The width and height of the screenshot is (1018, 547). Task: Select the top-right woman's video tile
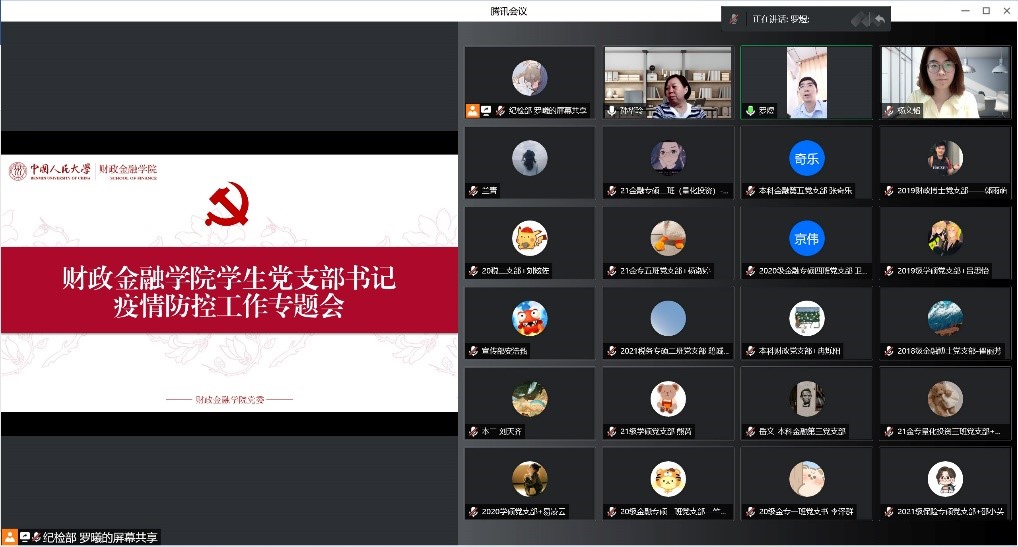[944, 82]
